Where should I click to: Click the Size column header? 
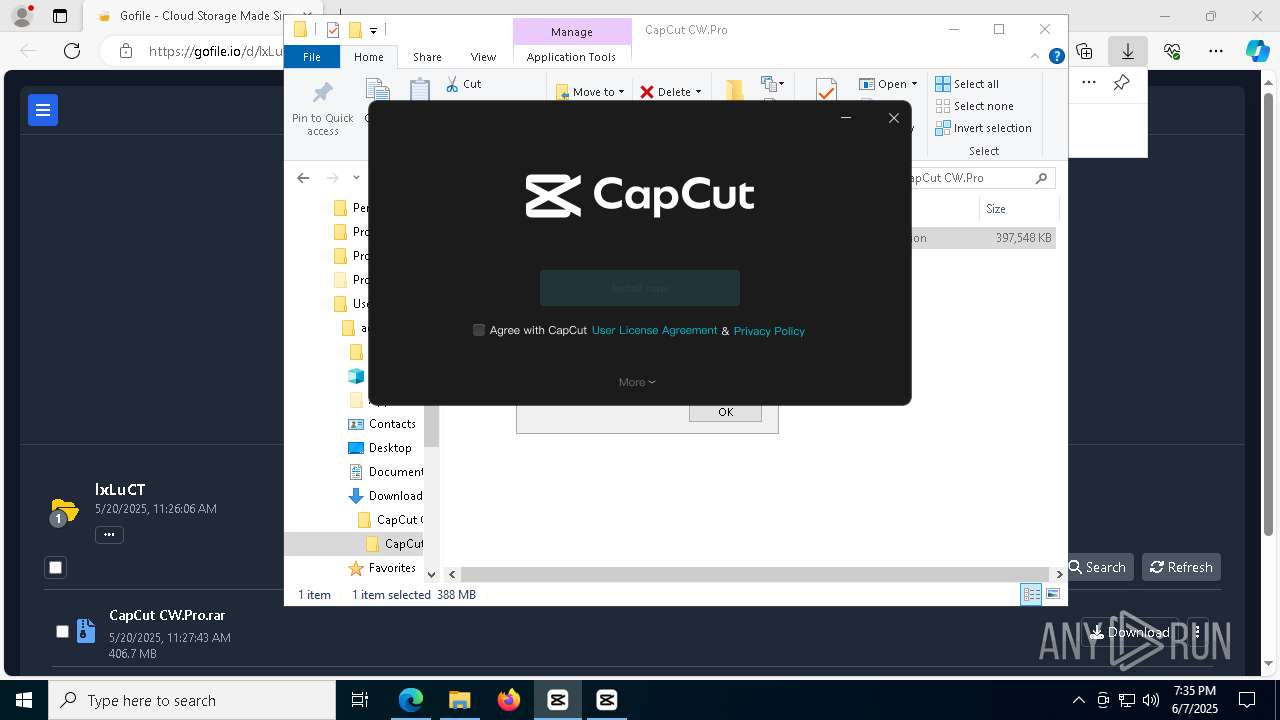tap(1017, 209)
